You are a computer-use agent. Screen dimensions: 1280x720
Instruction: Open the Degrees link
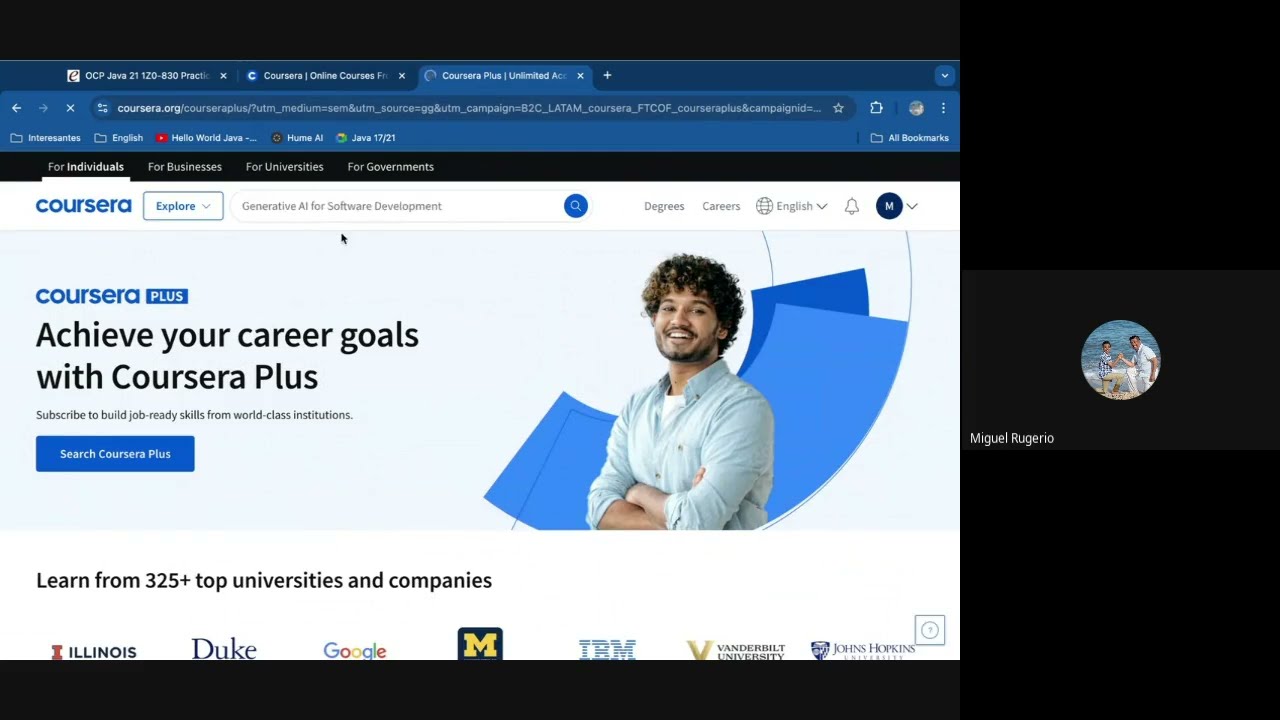pyautogui.click(x=664, y=206)
